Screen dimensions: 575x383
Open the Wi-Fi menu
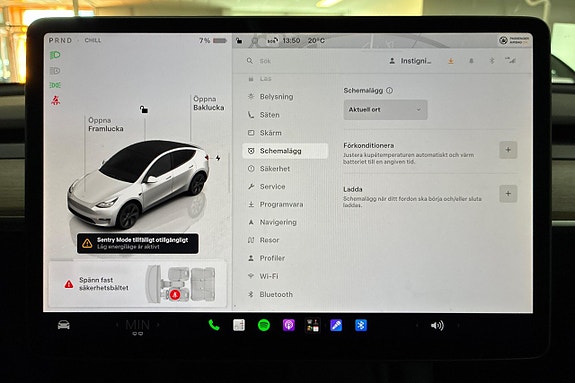click(285, 276)
